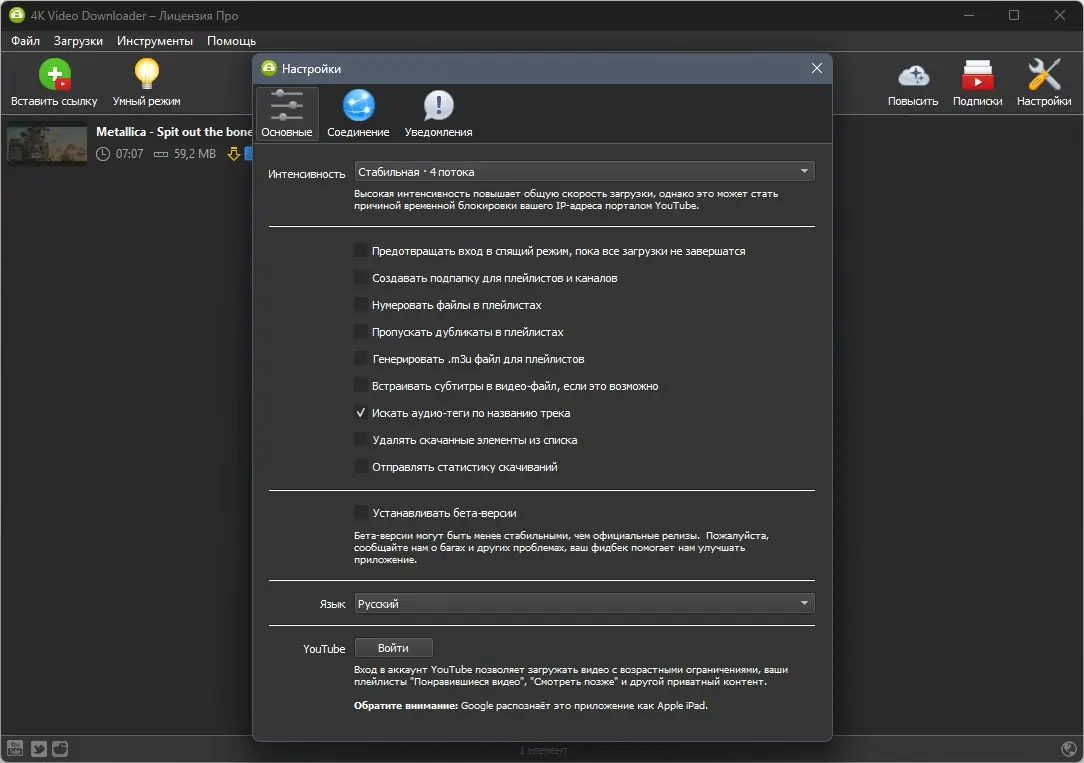The height and width of the screenshot is (763, 1084).
Task: Enable Устанавливать бета-версии checkbox
Action: click(361, 512)
